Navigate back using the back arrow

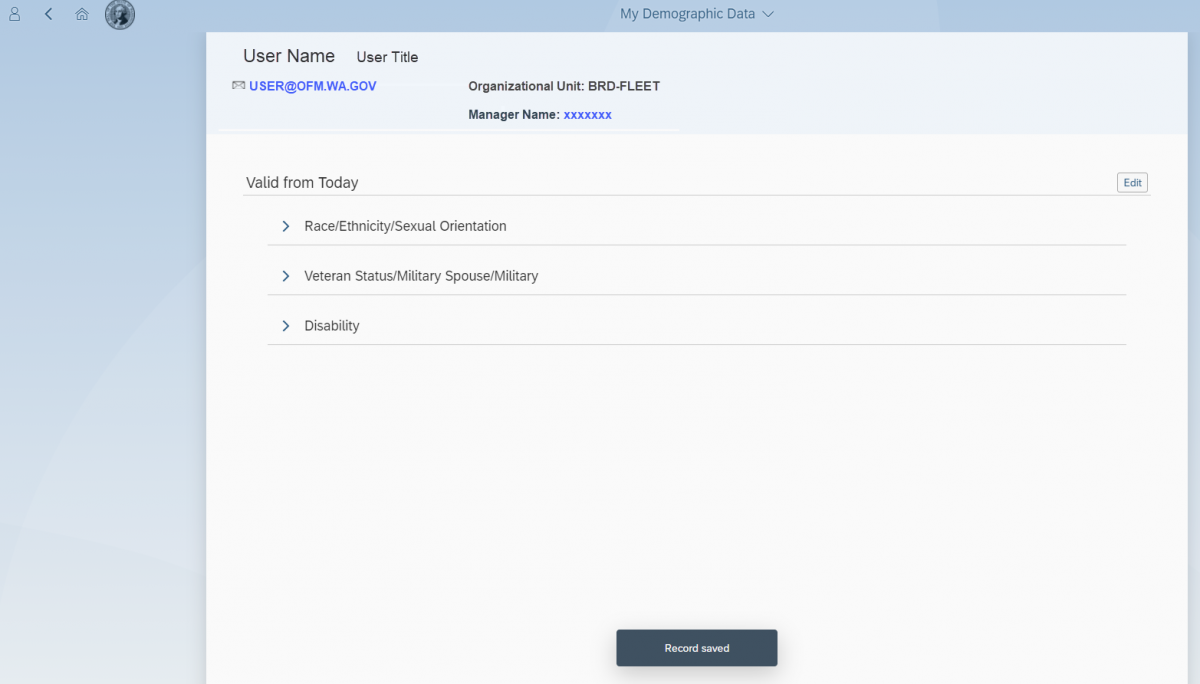(48, 14)
